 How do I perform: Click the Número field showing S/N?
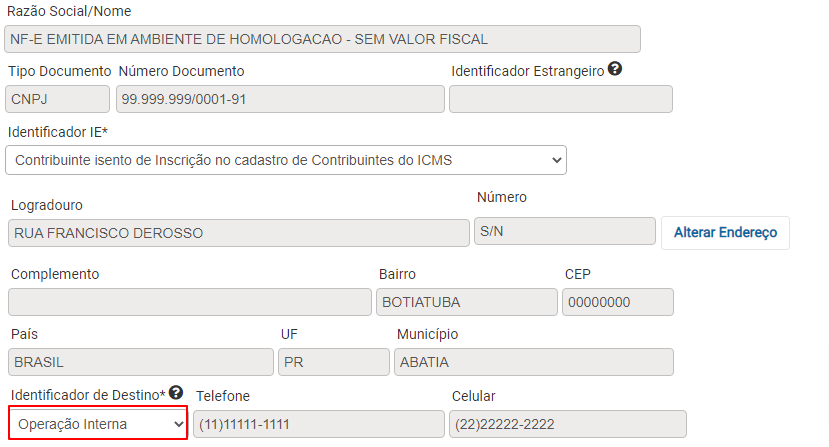coord(565,231)
